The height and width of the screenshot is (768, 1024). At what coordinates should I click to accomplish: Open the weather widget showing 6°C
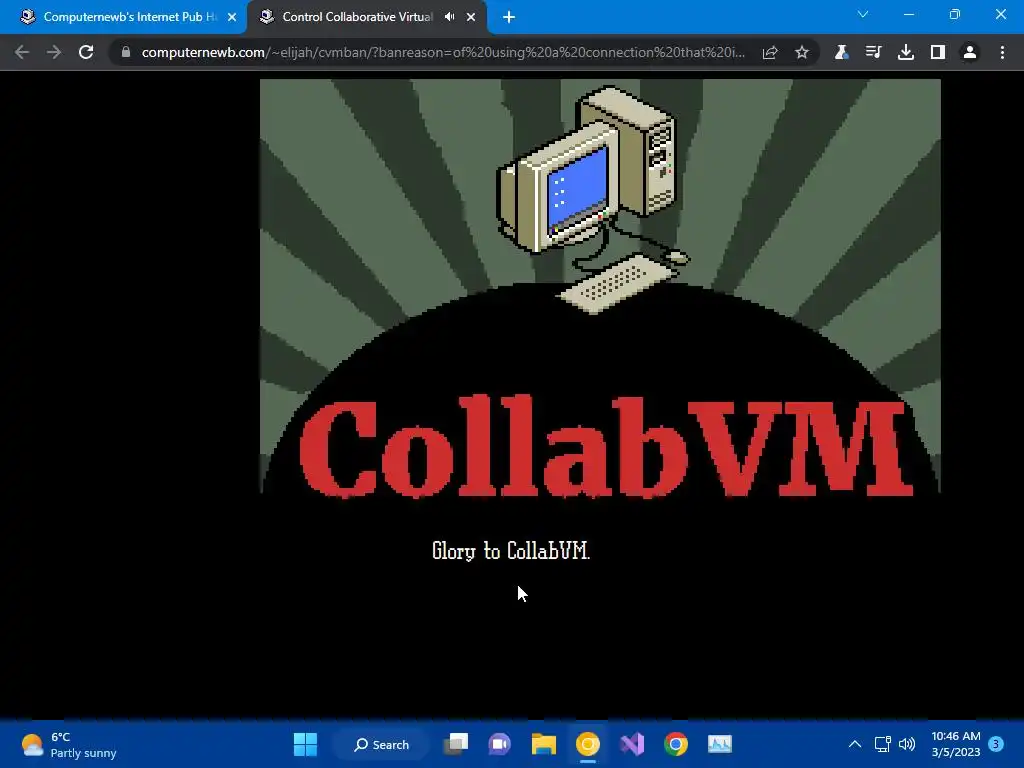click(69, 744)
